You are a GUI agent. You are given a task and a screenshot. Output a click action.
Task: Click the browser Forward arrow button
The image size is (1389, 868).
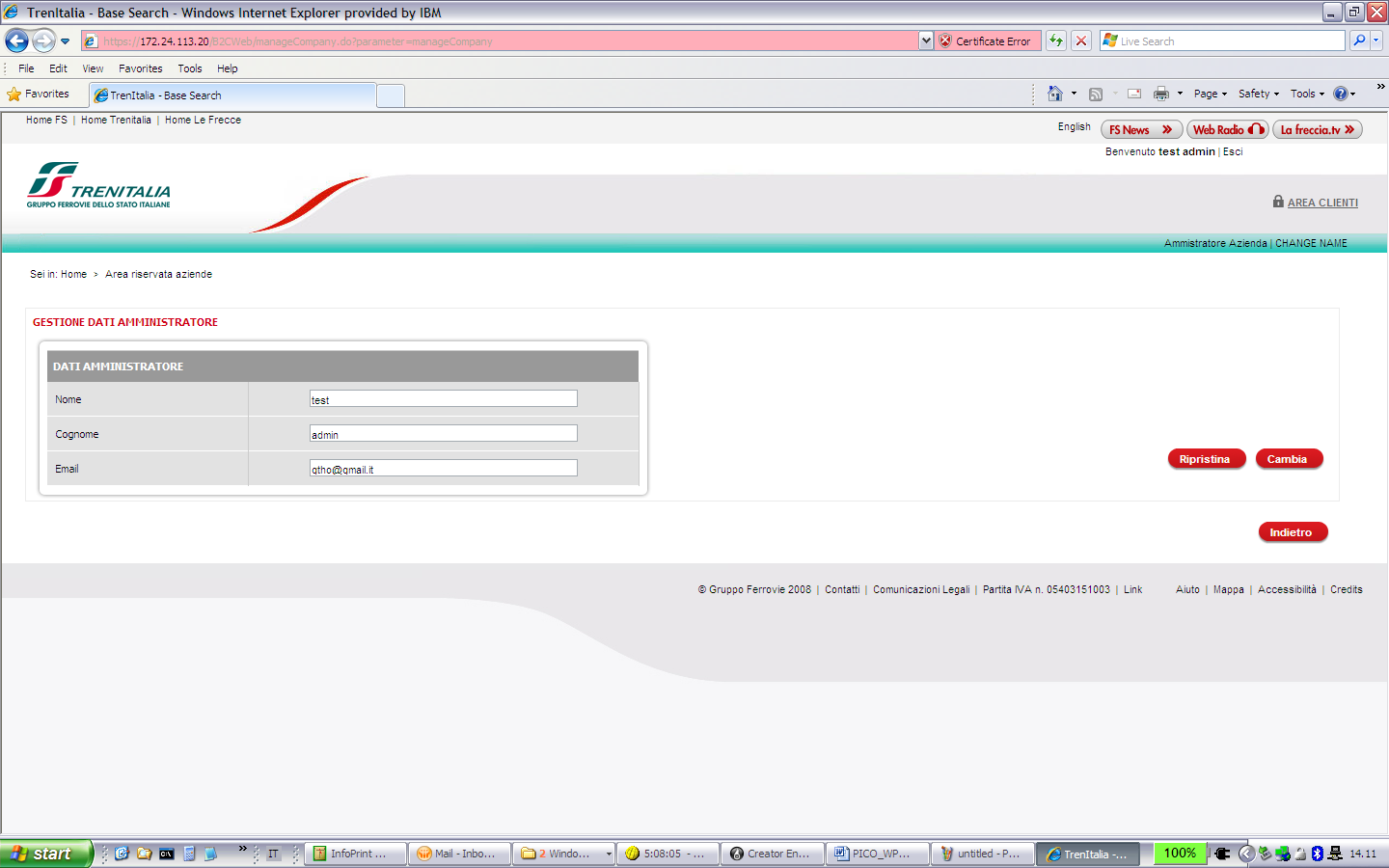[43, 41]
